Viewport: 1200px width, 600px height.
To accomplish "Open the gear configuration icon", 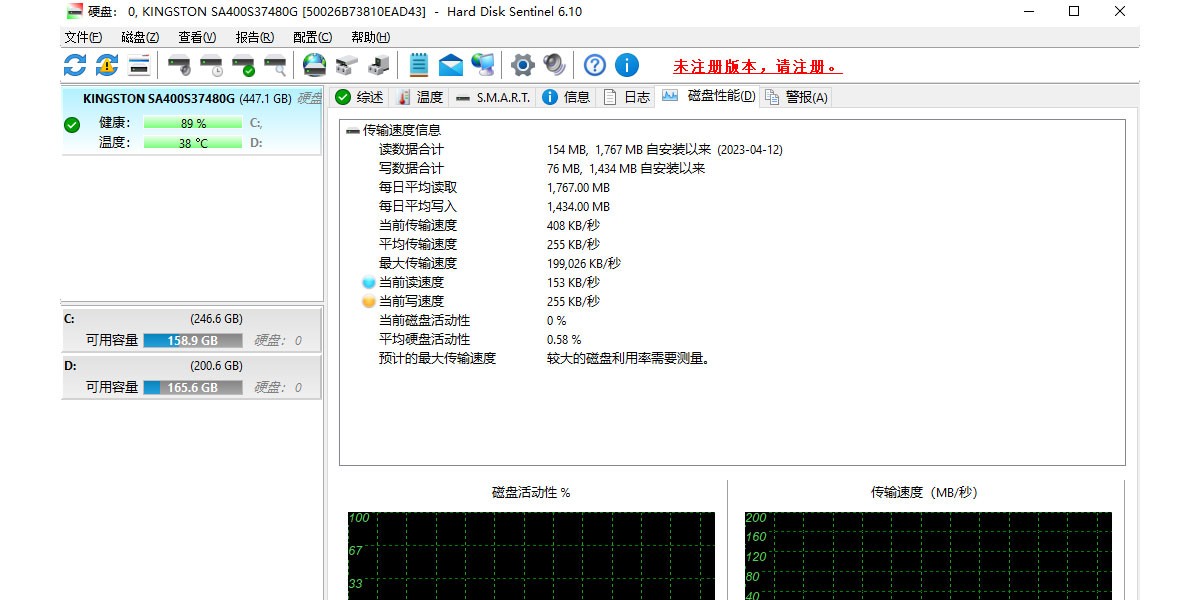I will (x=523, y=66).
